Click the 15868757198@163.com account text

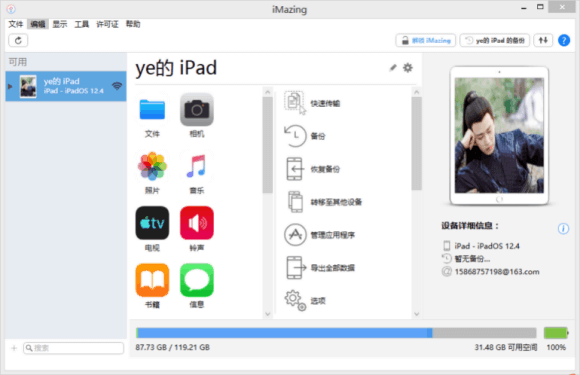(x=497, y=272)
